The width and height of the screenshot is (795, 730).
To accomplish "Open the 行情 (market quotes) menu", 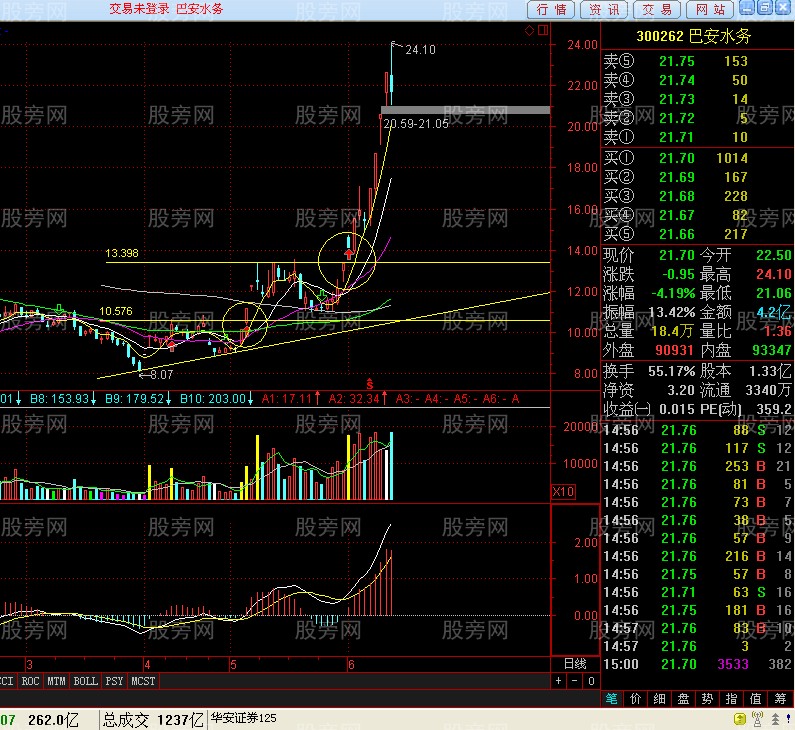I will [x=551, y=9].
